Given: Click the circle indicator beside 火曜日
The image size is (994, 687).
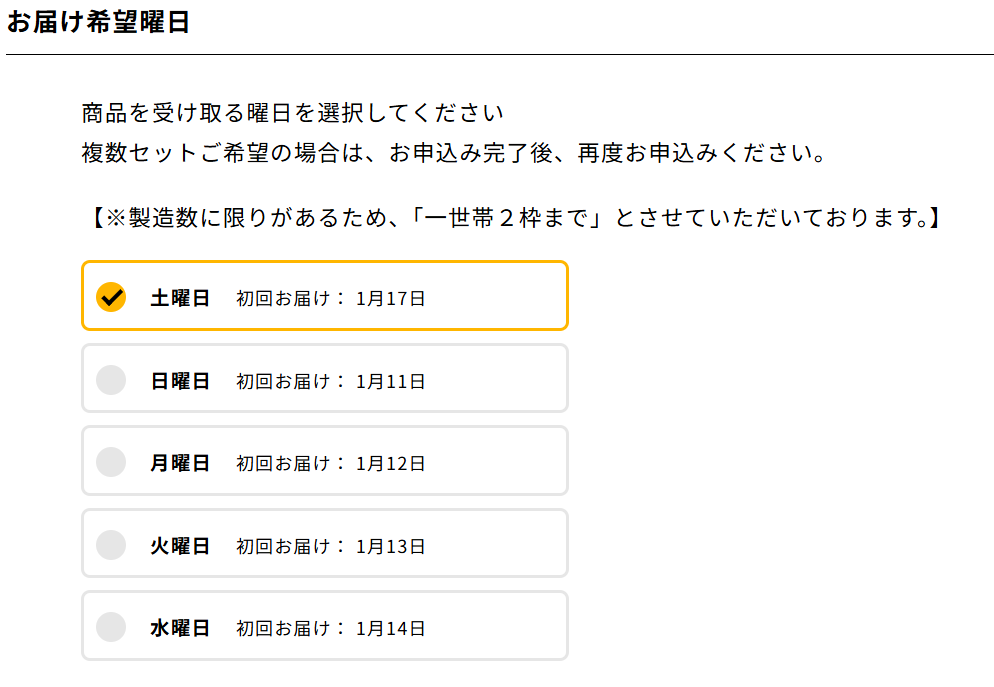Looking at the screenshot, I should (110, 543).
